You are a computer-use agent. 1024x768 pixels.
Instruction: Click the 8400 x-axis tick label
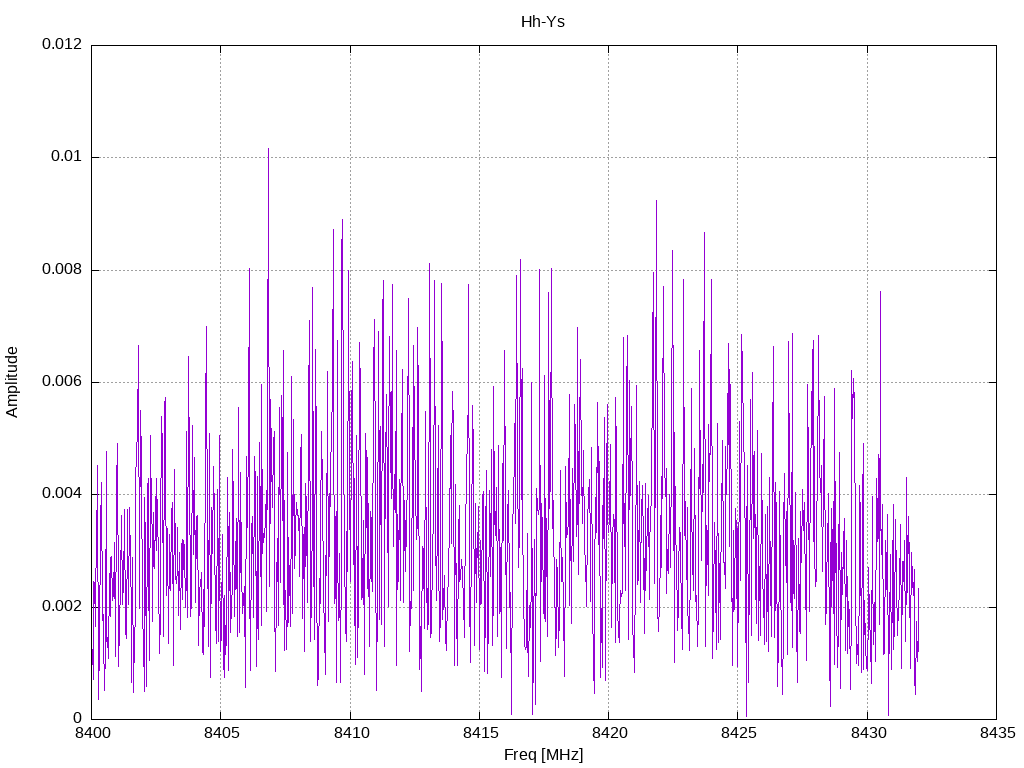pos(92,733)
